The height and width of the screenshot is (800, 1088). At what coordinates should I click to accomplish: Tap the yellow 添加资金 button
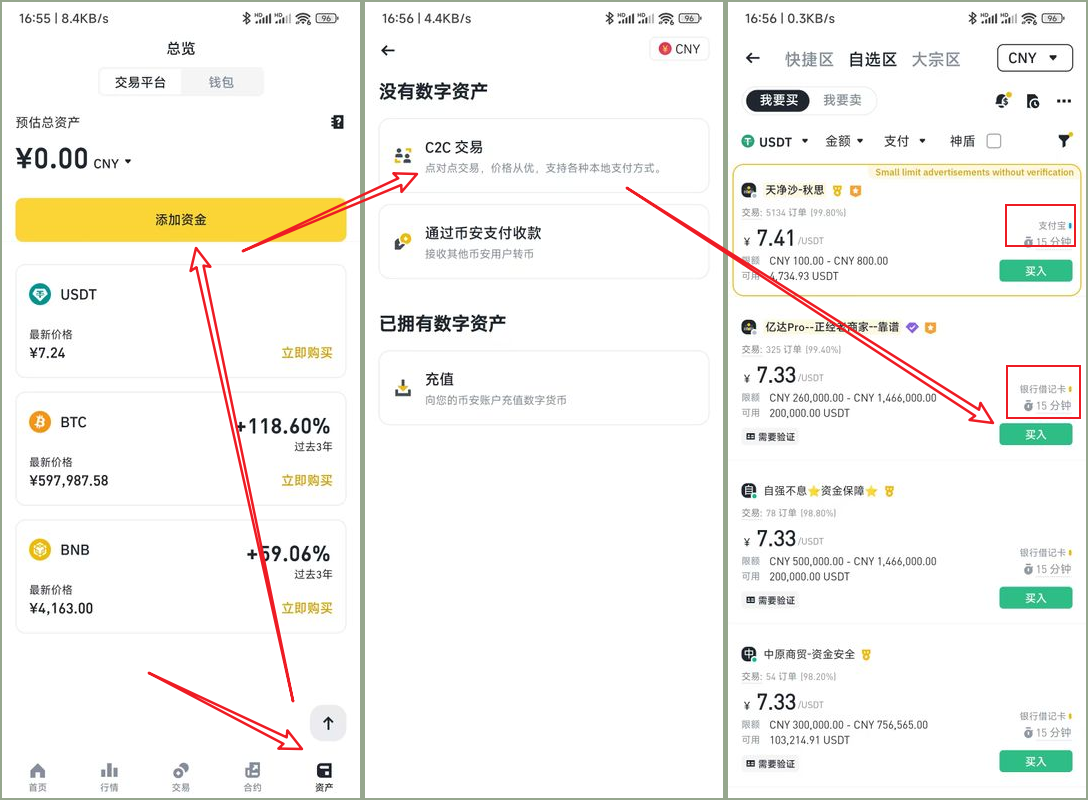click(x=180, y=220)
